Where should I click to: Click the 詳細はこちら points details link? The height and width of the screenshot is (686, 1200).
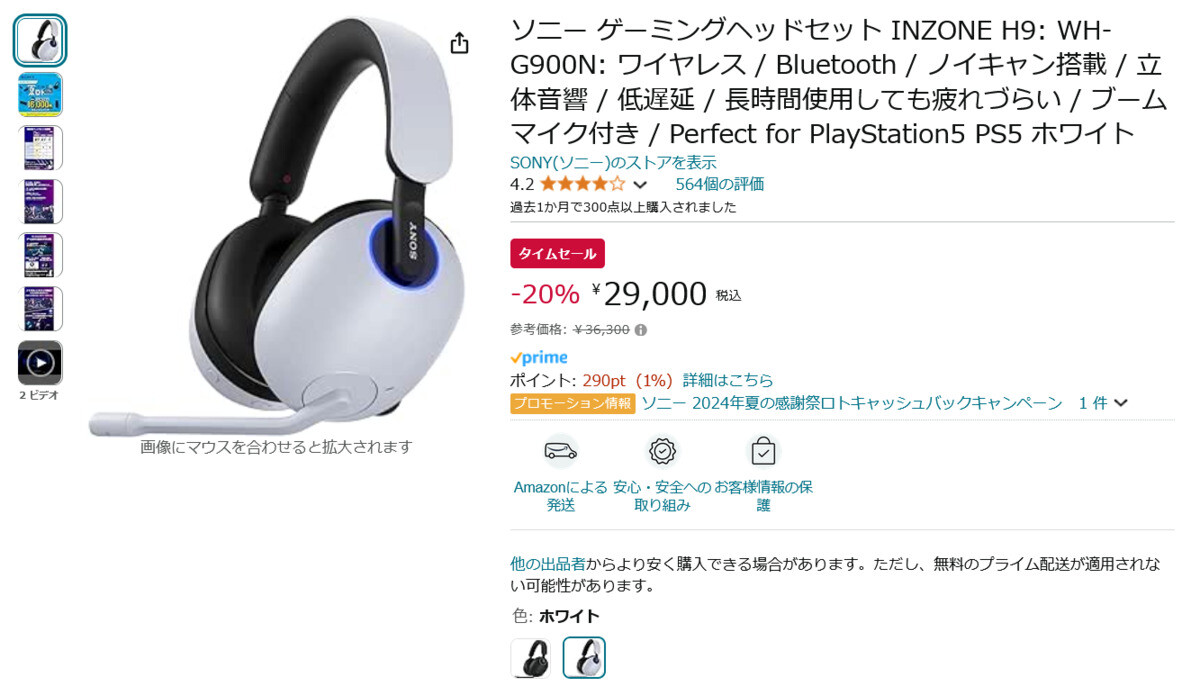(x=728, y=380)
